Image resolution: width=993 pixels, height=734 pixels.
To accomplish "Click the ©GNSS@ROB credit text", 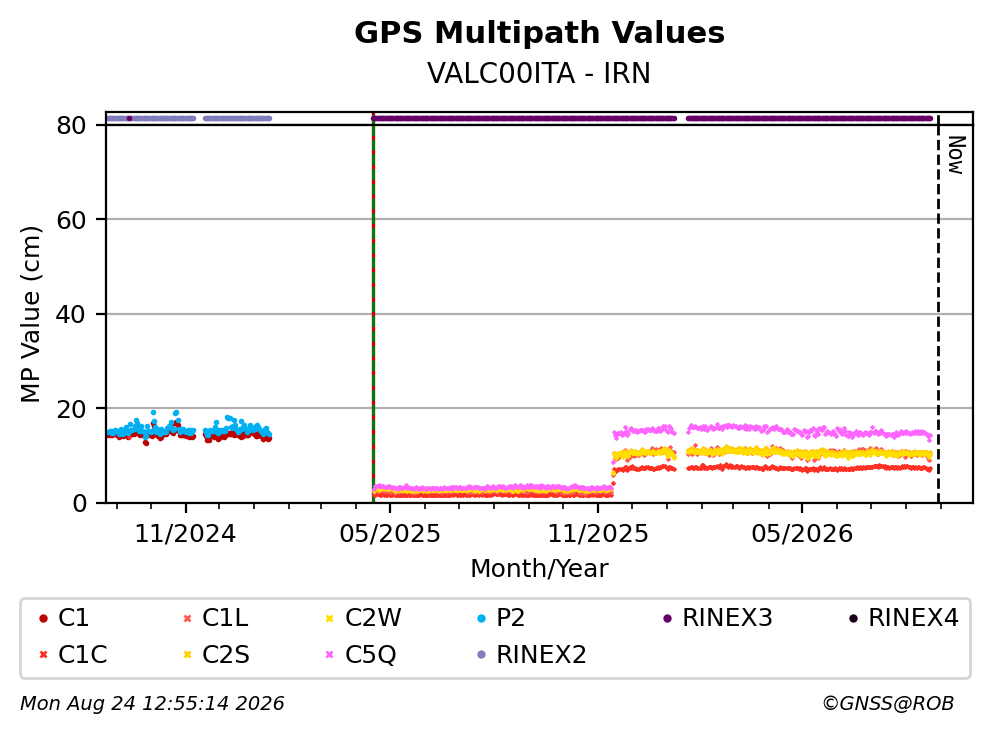I will [x=888, y=703].
